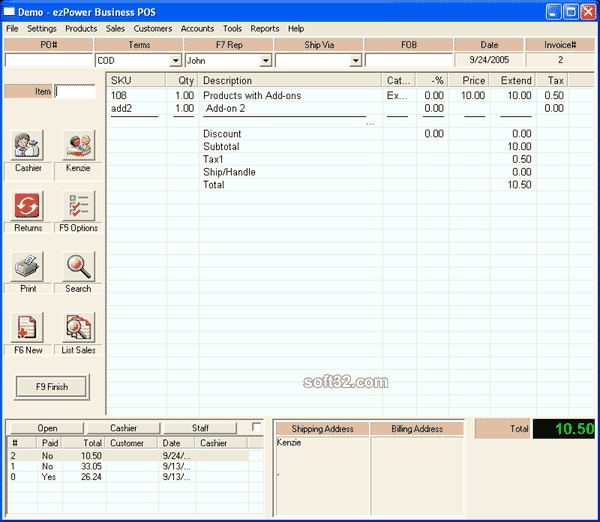Click the red Returns icon
The height and width of the screenshot is (522, 600).
coord(27,206)
